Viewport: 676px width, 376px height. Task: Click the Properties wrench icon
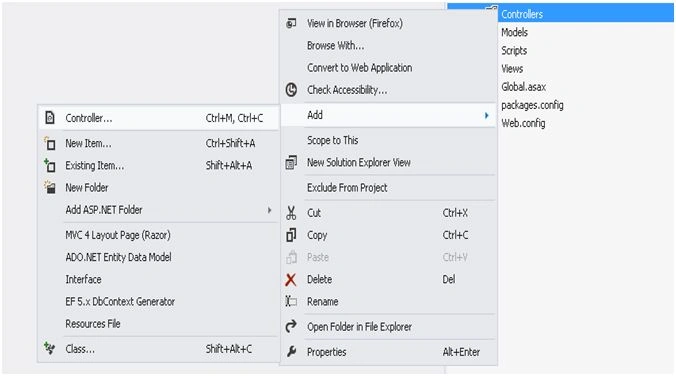(291, 352)
